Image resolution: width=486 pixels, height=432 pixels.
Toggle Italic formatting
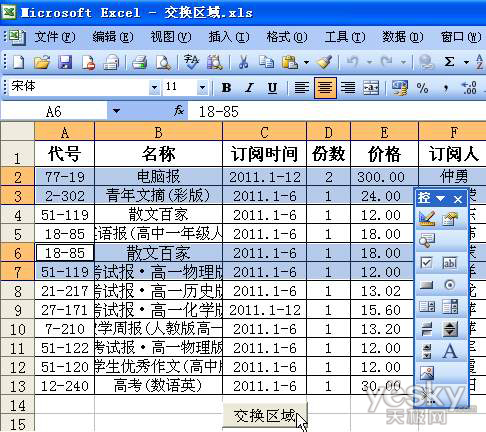(249, 88)
